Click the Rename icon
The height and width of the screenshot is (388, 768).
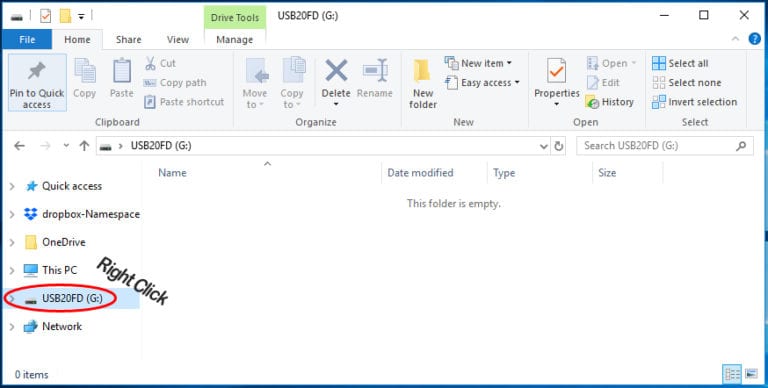(375, 70)
